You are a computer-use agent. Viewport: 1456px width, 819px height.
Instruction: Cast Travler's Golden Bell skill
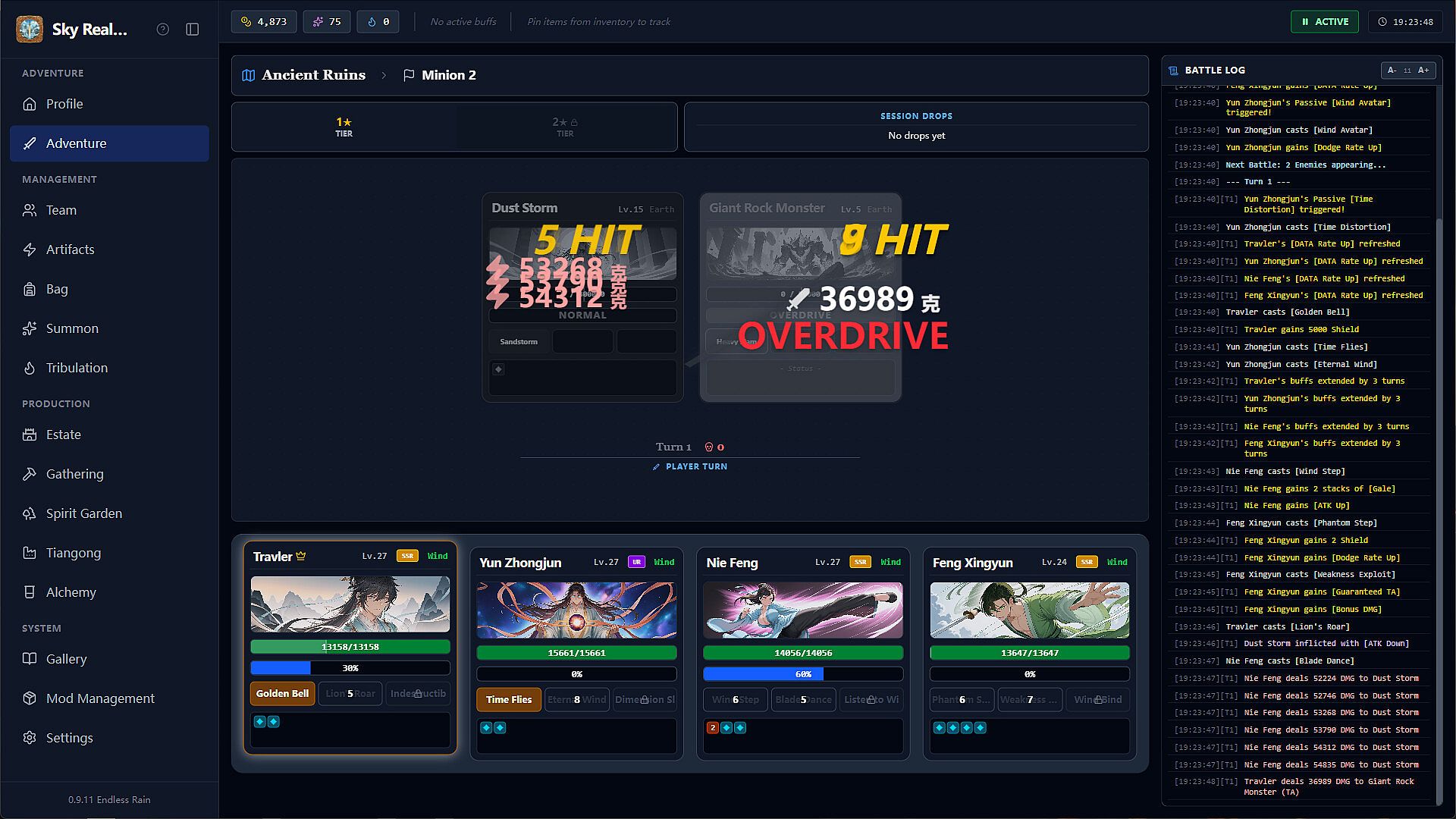(282, 693)
